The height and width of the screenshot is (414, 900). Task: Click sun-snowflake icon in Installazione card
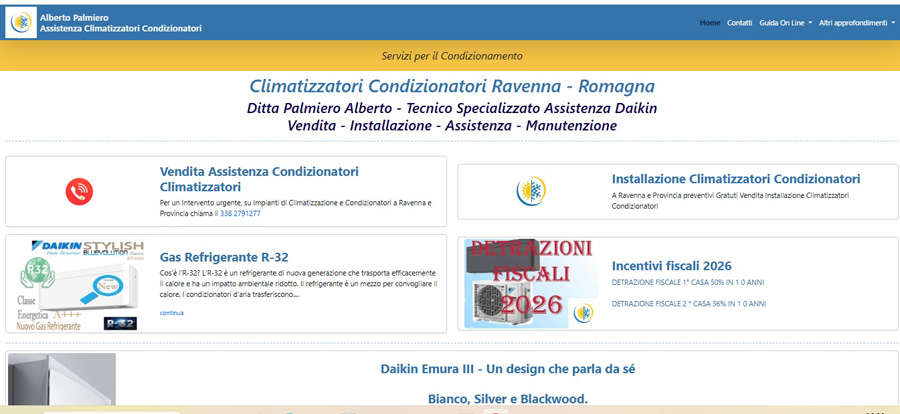coord(531,191)
